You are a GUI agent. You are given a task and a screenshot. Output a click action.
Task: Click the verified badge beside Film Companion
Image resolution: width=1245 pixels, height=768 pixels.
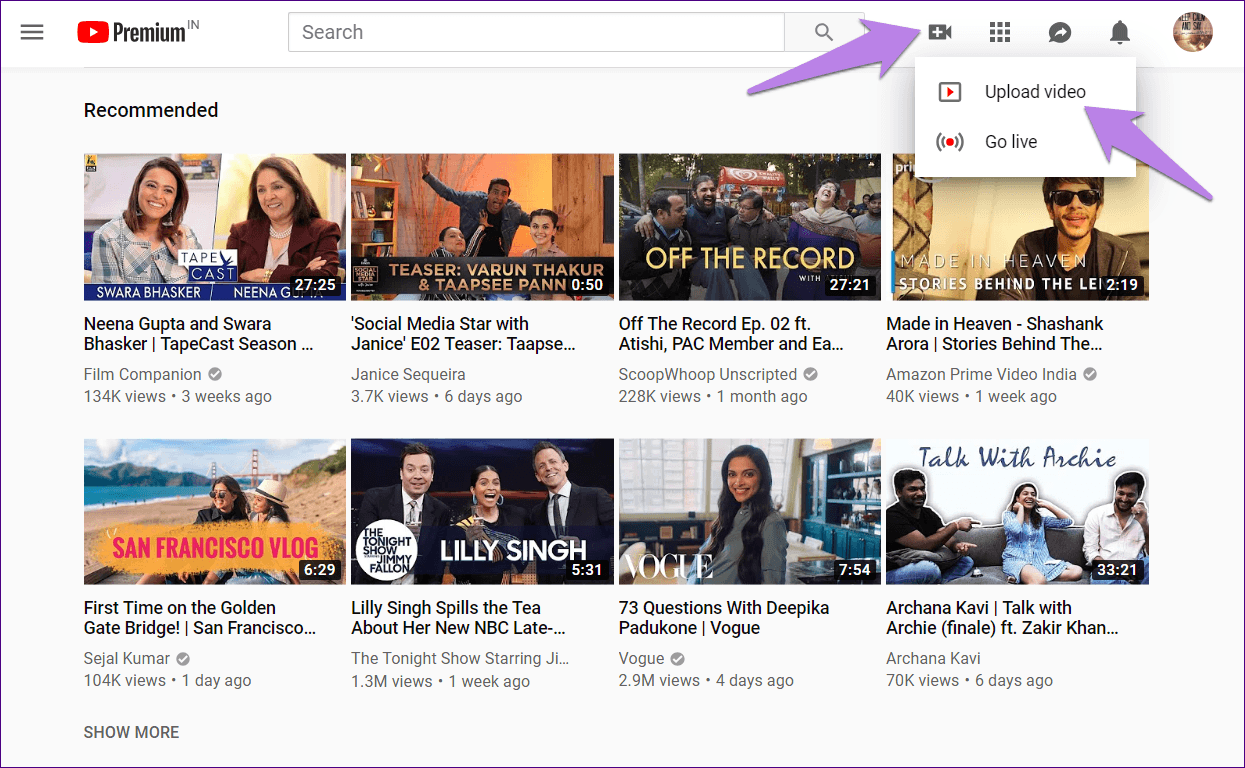pos(215,374)
